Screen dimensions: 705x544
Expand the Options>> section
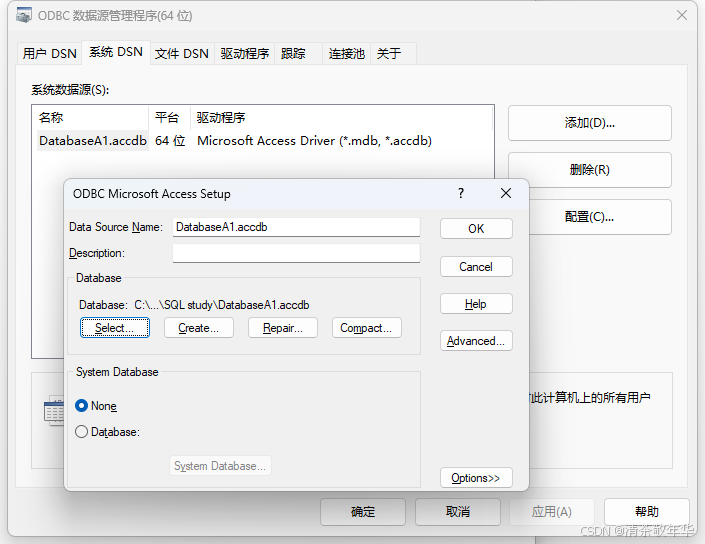click(476, 477)
